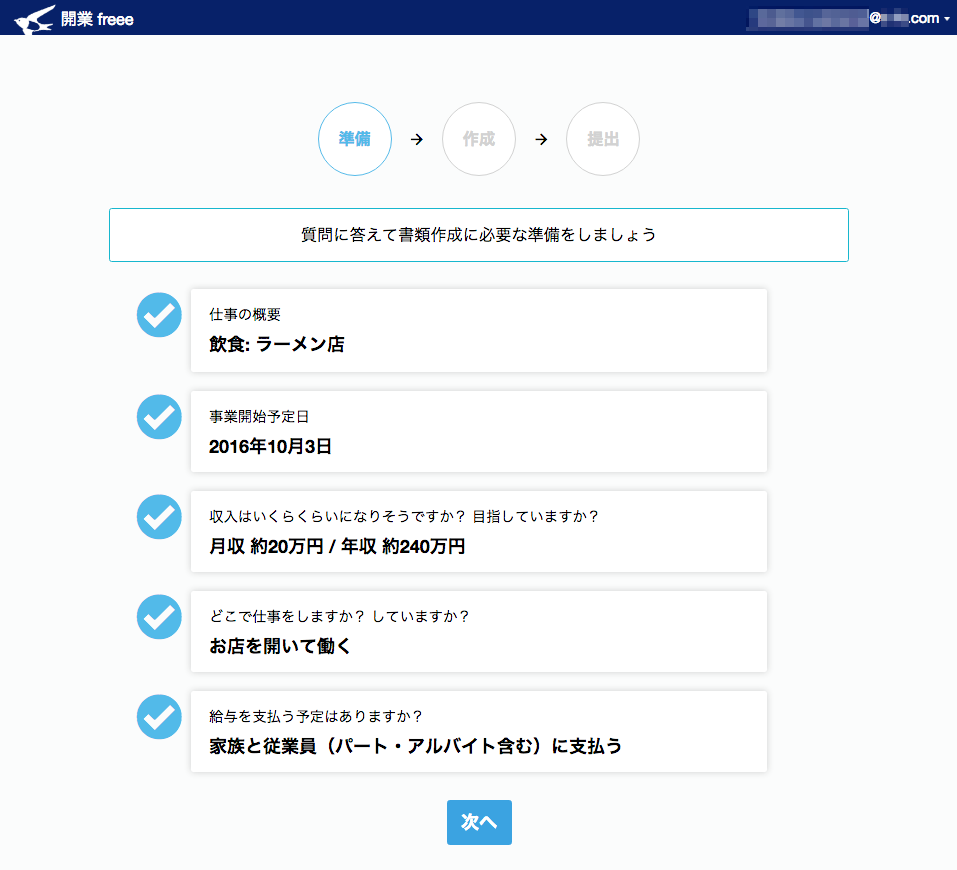Click the checkmark beside 事業開始予定日
Viewport: 957px width, 870px height.
coord(158,416)
